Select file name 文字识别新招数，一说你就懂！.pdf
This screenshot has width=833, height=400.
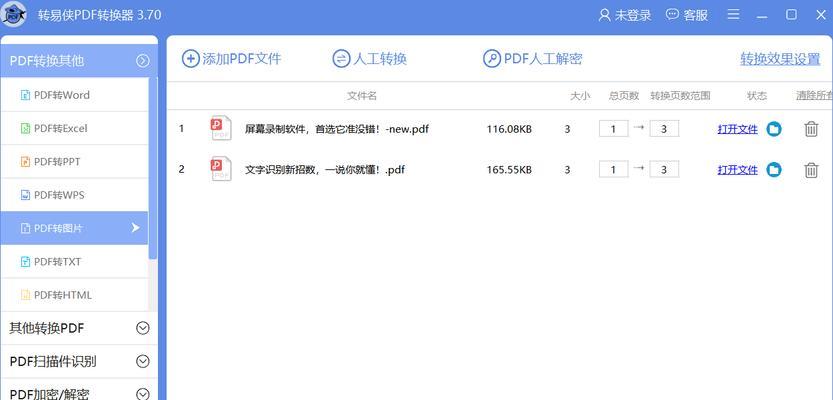pos(325,170)
